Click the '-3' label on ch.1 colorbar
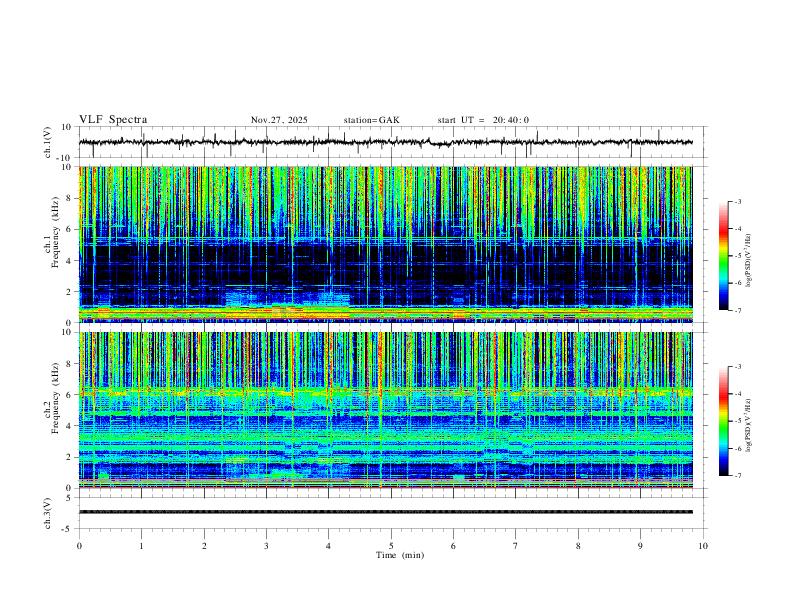The height and width of the screenshot is (612, 792). click(x=737, y=201)
